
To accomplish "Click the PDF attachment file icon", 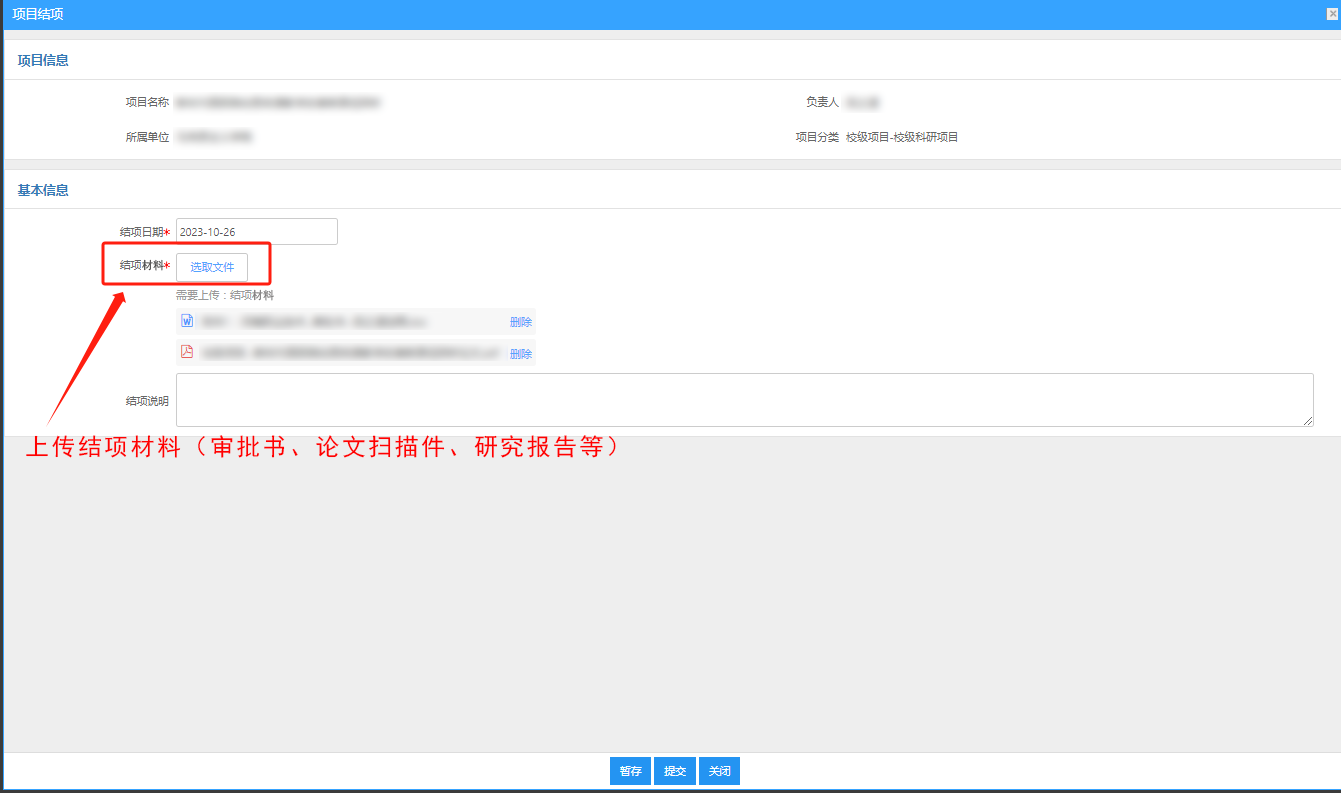I will pyautogui.click(x=186, y=352).
